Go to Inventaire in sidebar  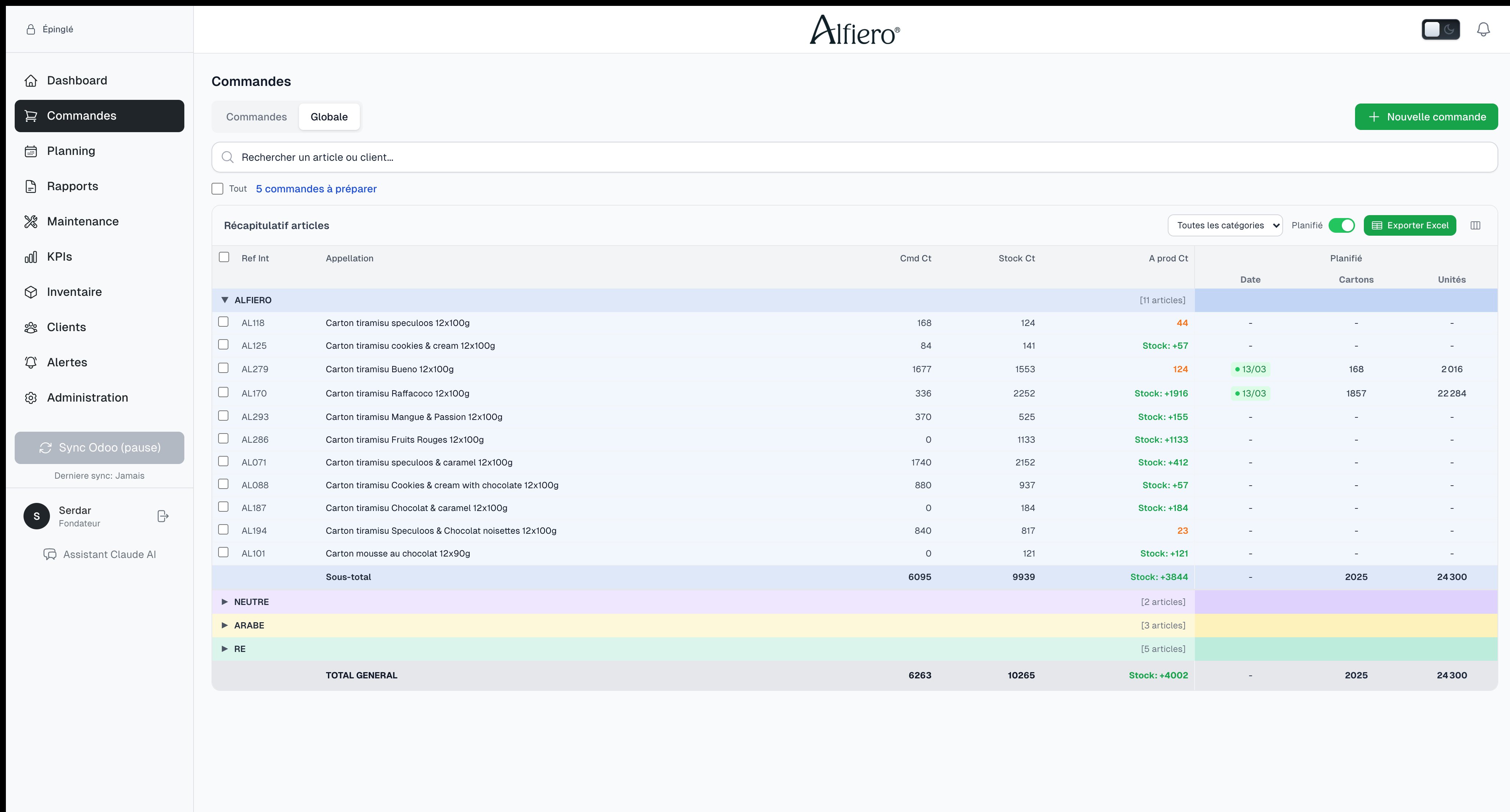(74, 292)
